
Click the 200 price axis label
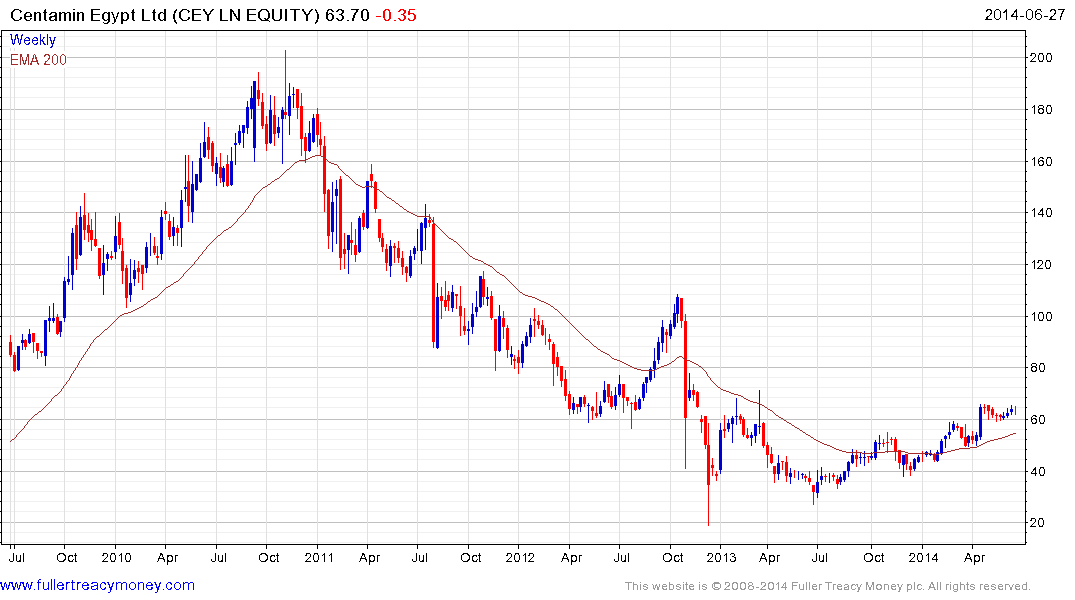tap(1041, 58)
